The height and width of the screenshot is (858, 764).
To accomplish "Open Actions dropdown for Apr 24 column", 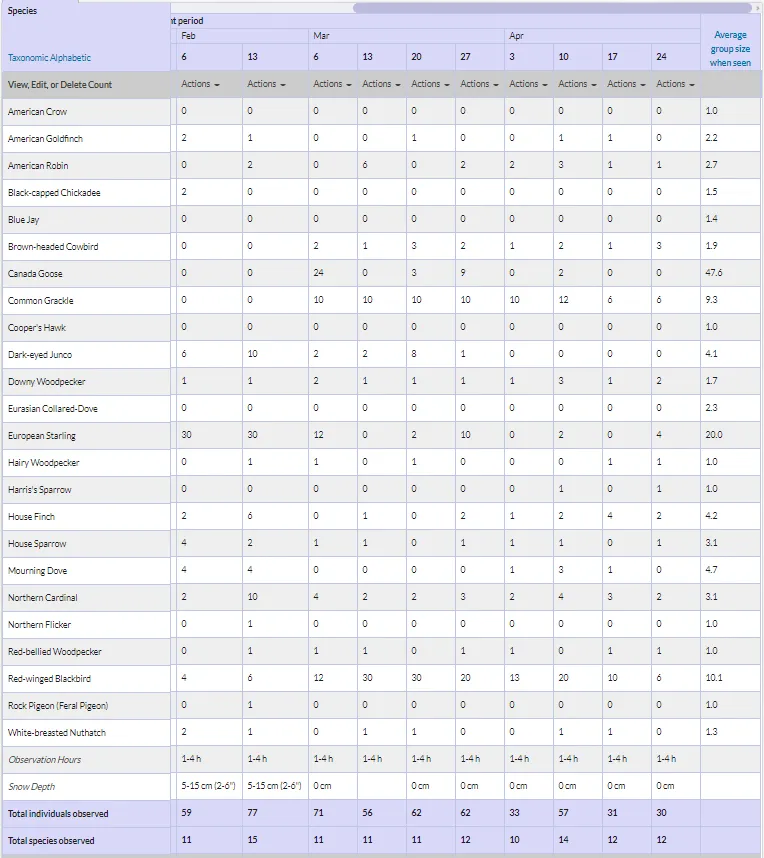I will coord(675,84).
